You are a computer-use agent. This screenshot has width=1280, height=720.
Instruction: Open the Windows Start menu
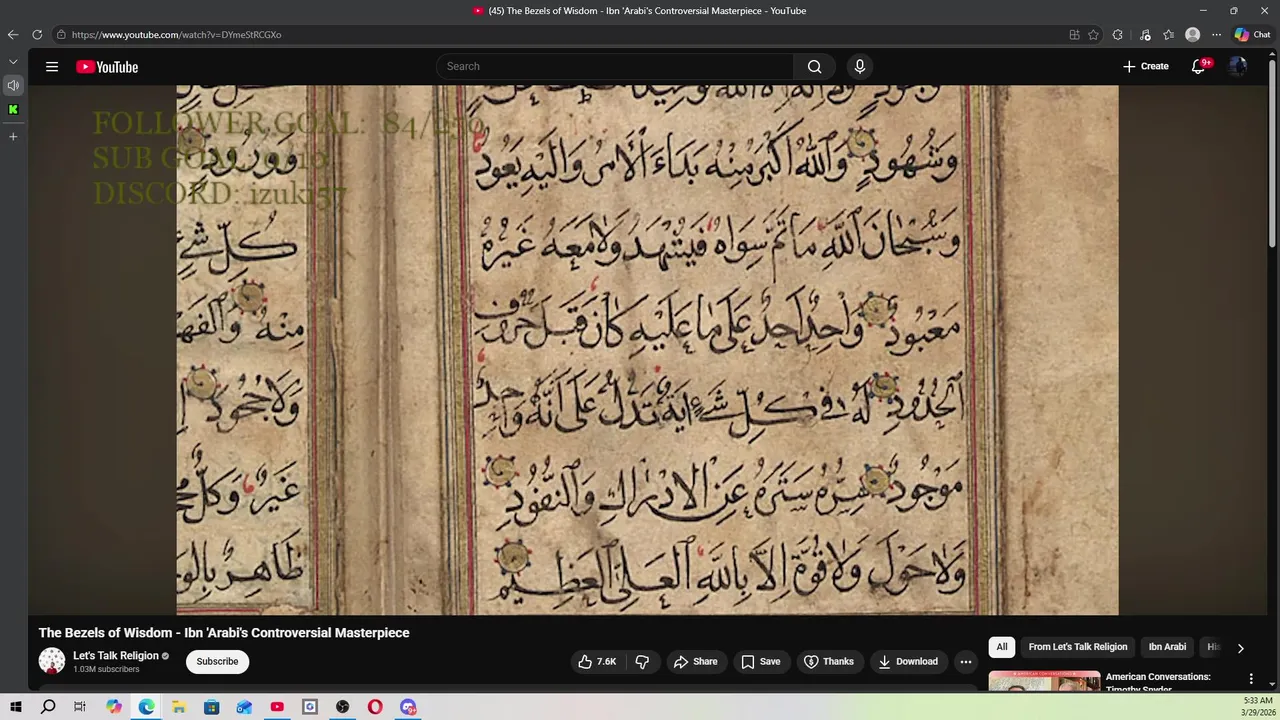click(15, 707)
